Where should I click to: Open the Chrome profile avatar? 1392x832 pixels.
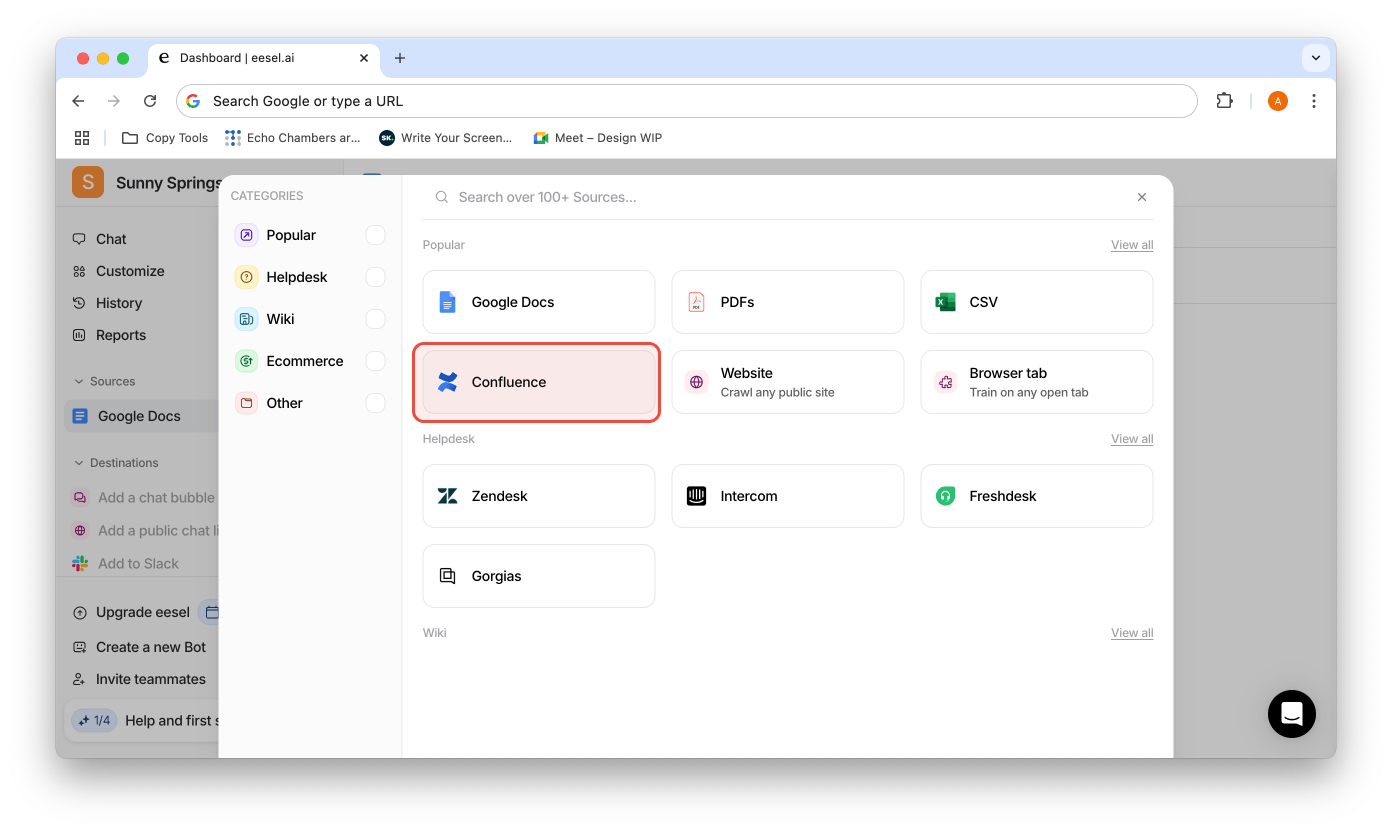pyautogui.click(x=1277, y=101)
